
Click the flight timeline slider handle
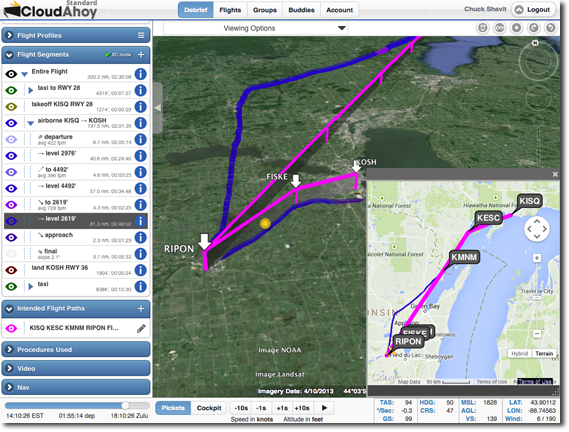tap(125, 405)
